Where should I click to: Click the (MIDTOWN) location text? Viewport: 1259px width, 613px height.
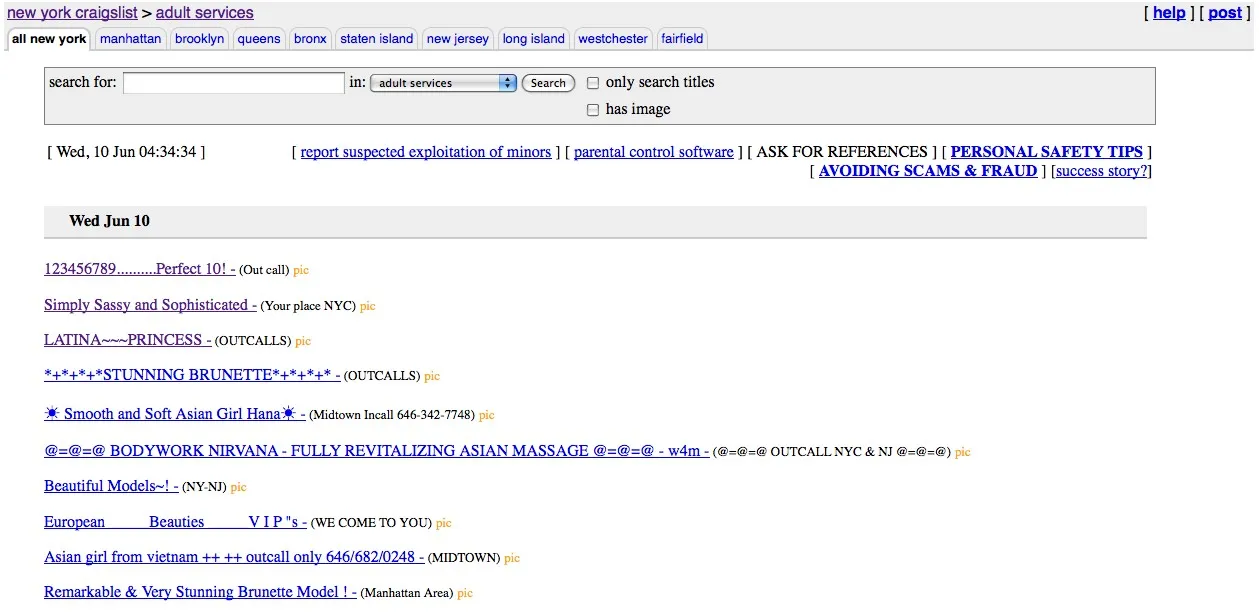(464, 558)
